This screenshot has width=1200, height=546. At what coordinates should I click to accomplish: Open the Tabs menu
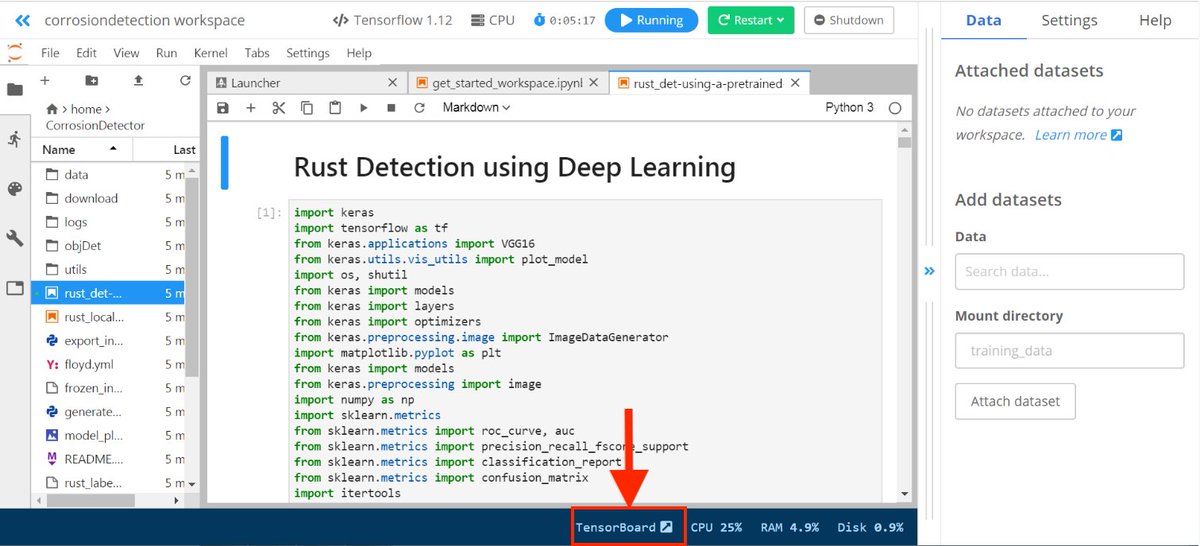[x=257, y=53]
